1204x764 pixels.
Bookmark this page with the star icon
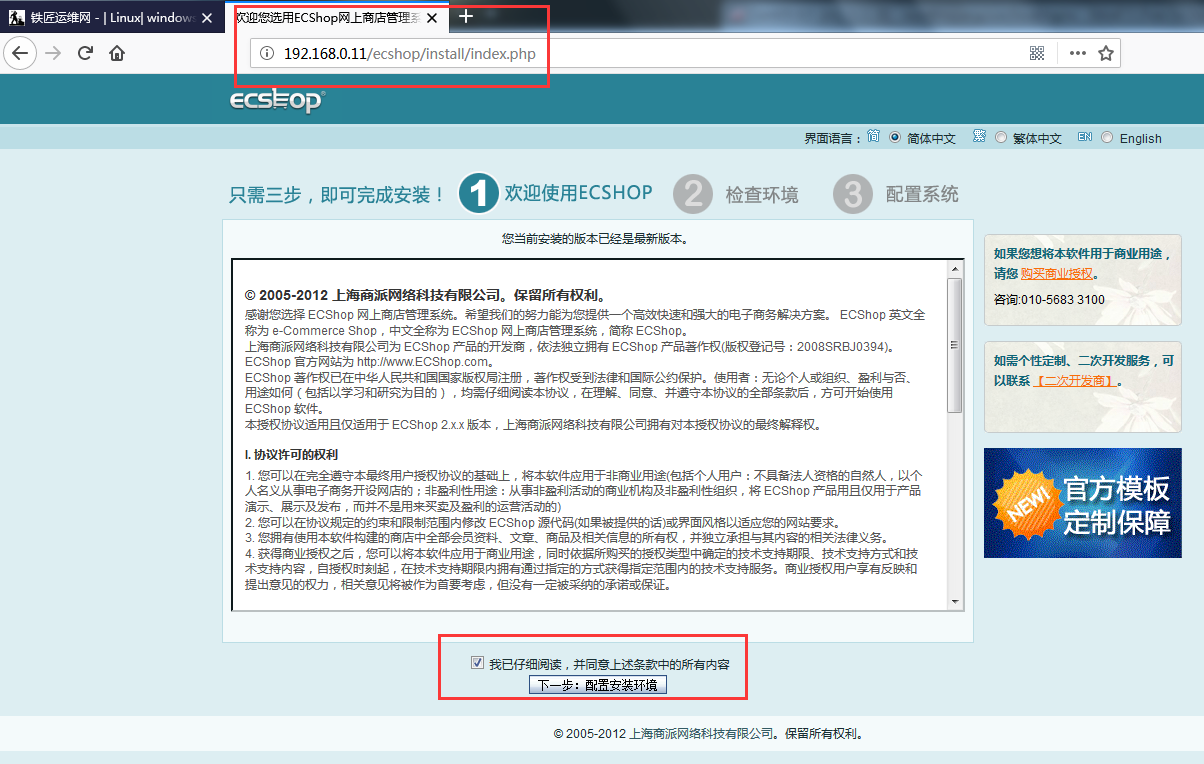point(1106,53)
